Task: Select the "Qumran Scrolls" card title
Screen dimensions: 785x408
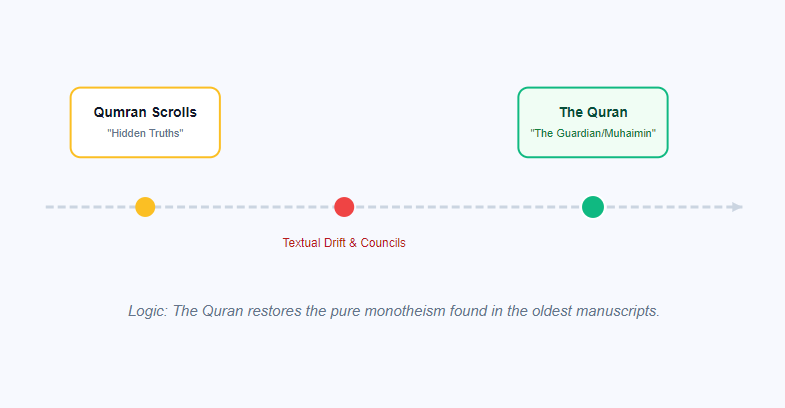Action: pos(145,112)
